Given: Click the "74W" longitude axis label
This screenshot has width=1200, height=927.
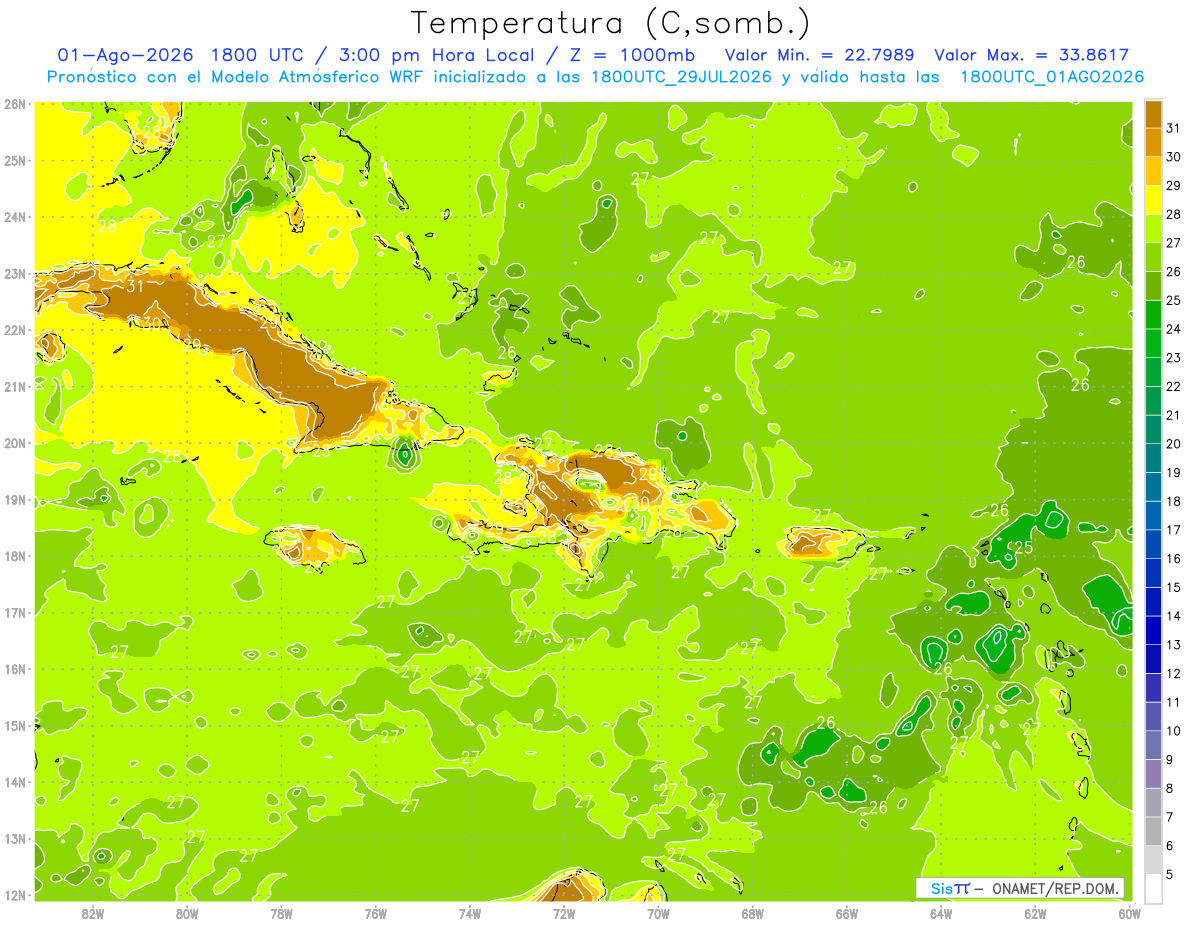Looking at the screenshot, I should point(470,914).
